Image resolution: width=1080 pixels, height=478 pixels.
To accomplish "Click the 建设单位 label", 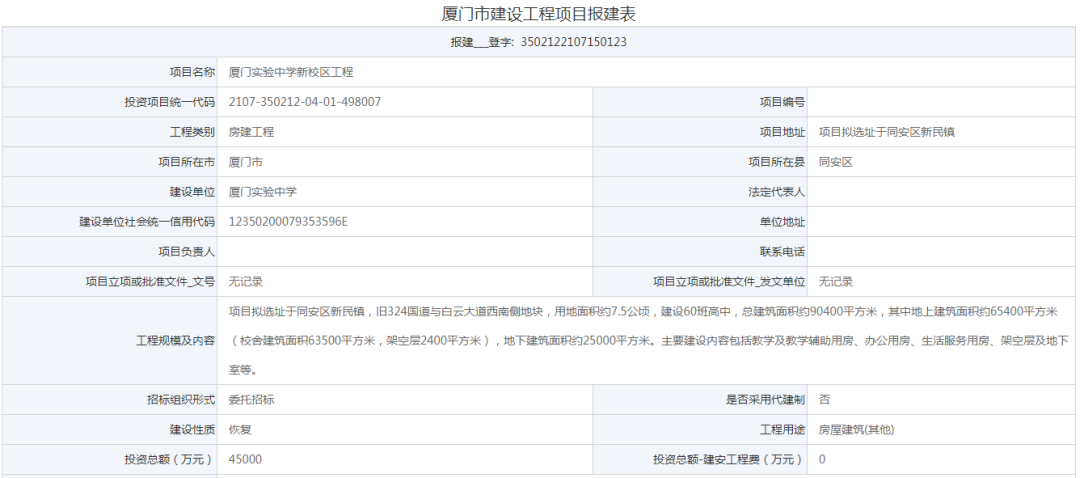I will [x=192, y=192].
